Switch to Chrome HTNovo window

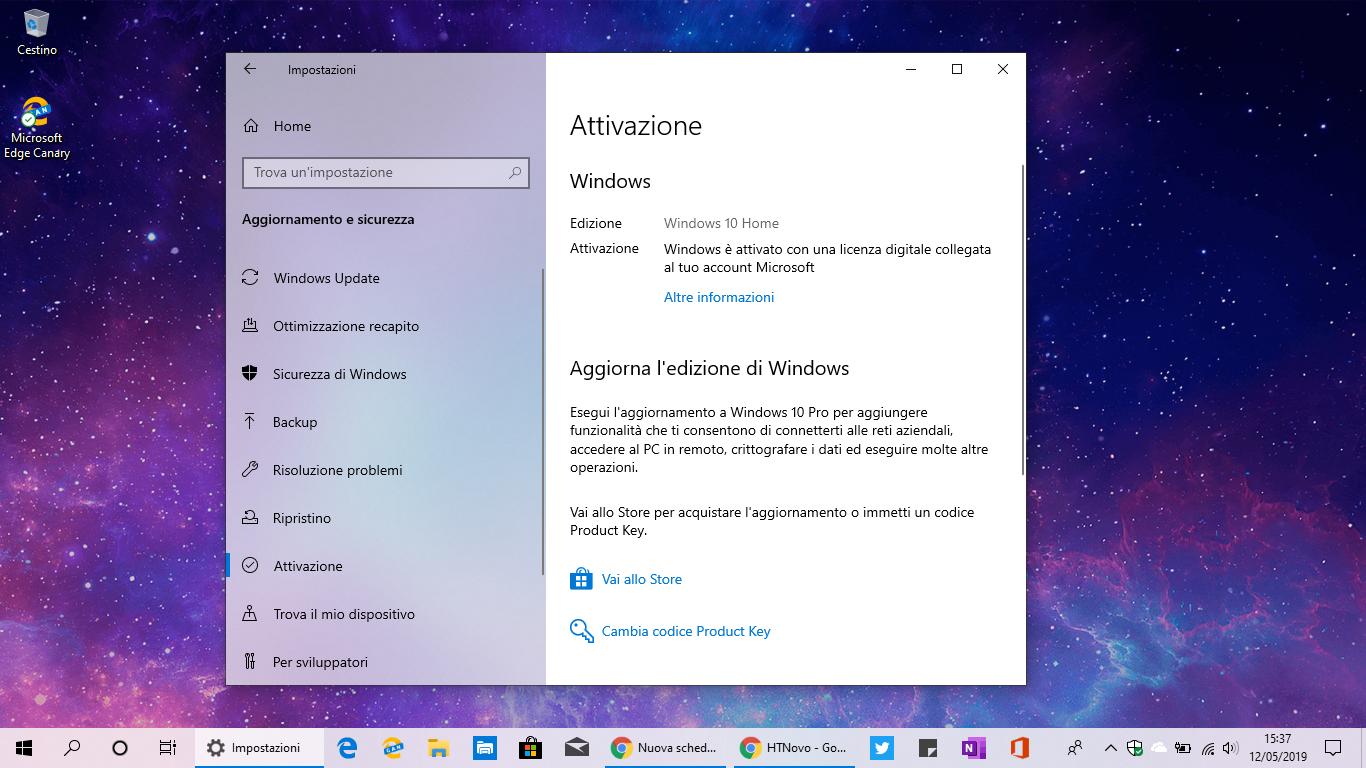[795, 747]
